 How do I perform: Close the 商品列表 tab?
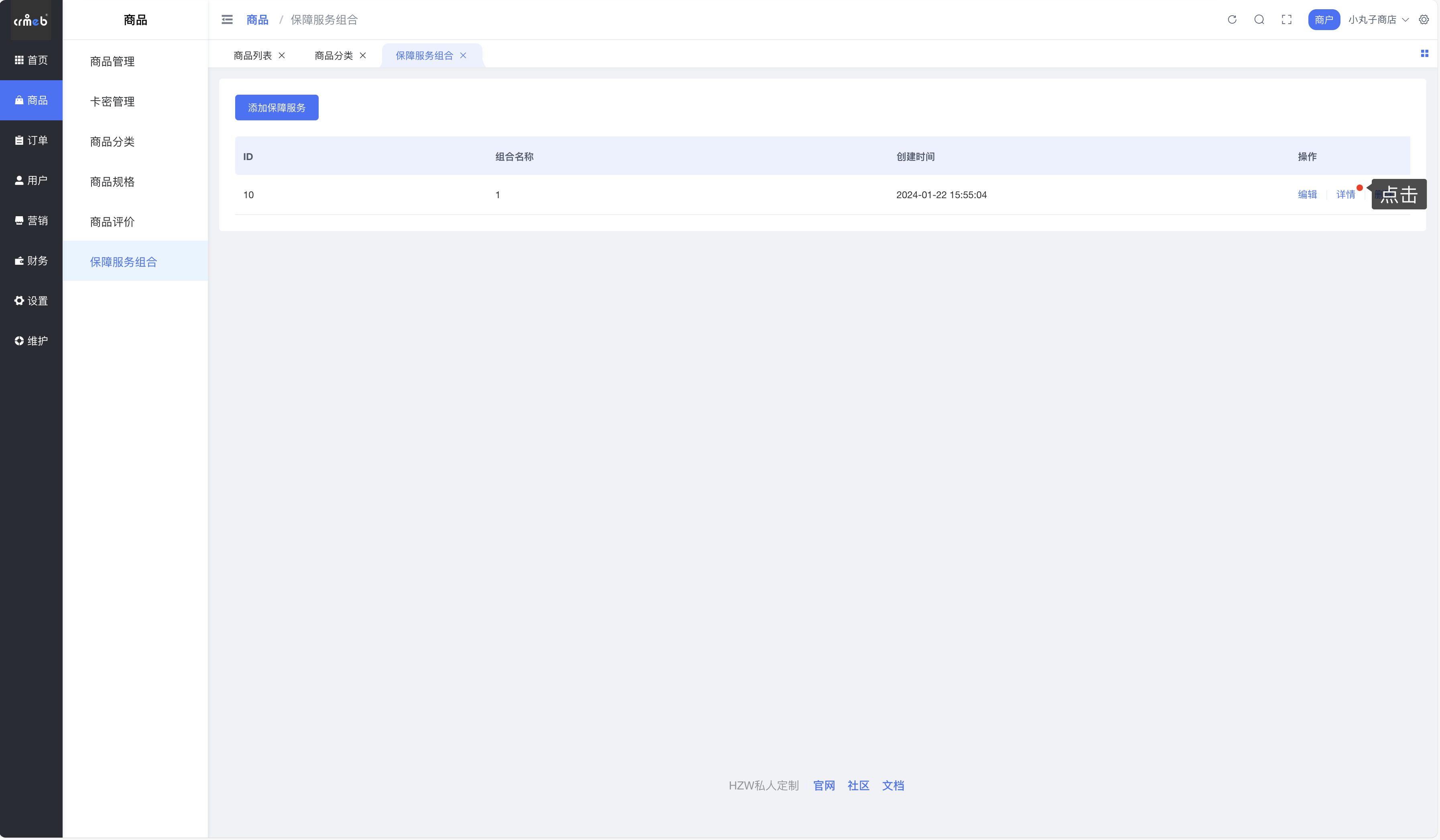click(282, 55)
